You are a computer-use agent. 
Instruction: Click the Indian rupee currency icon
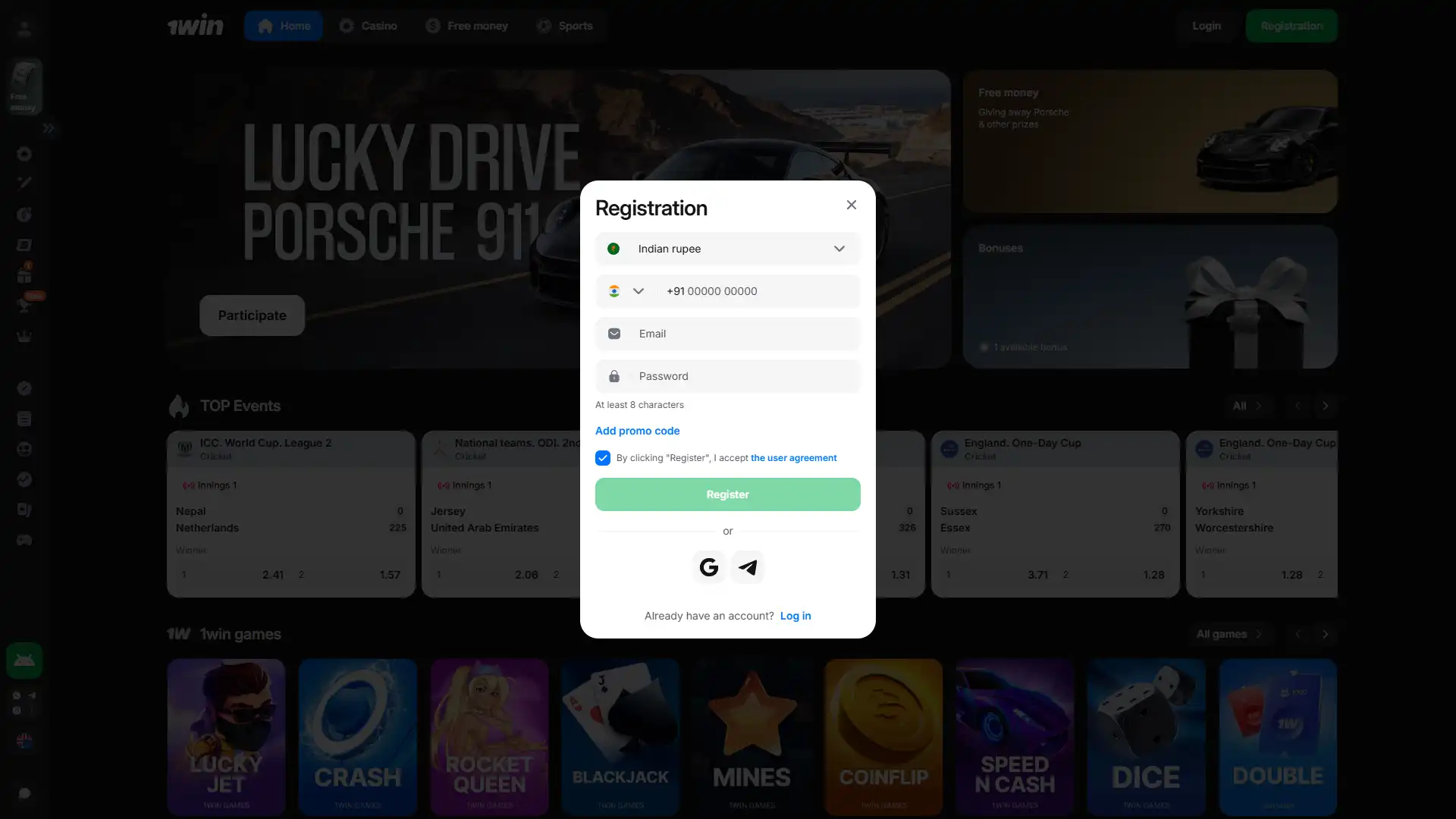click(x=613, y=249)
